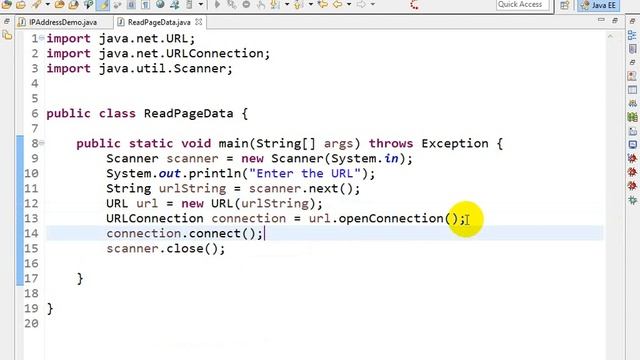Open the forward history dropdown arrow
The height and width of the screenshot is (360, 640).
click(373, 5)
